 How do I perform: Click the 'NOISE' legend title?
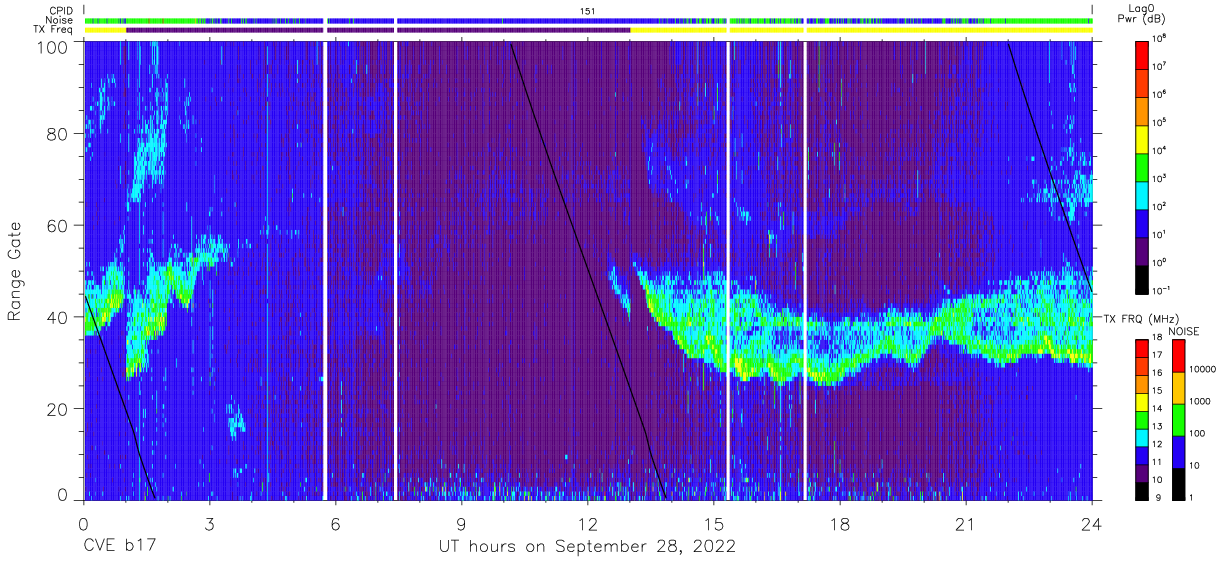tap(1184, 330)
